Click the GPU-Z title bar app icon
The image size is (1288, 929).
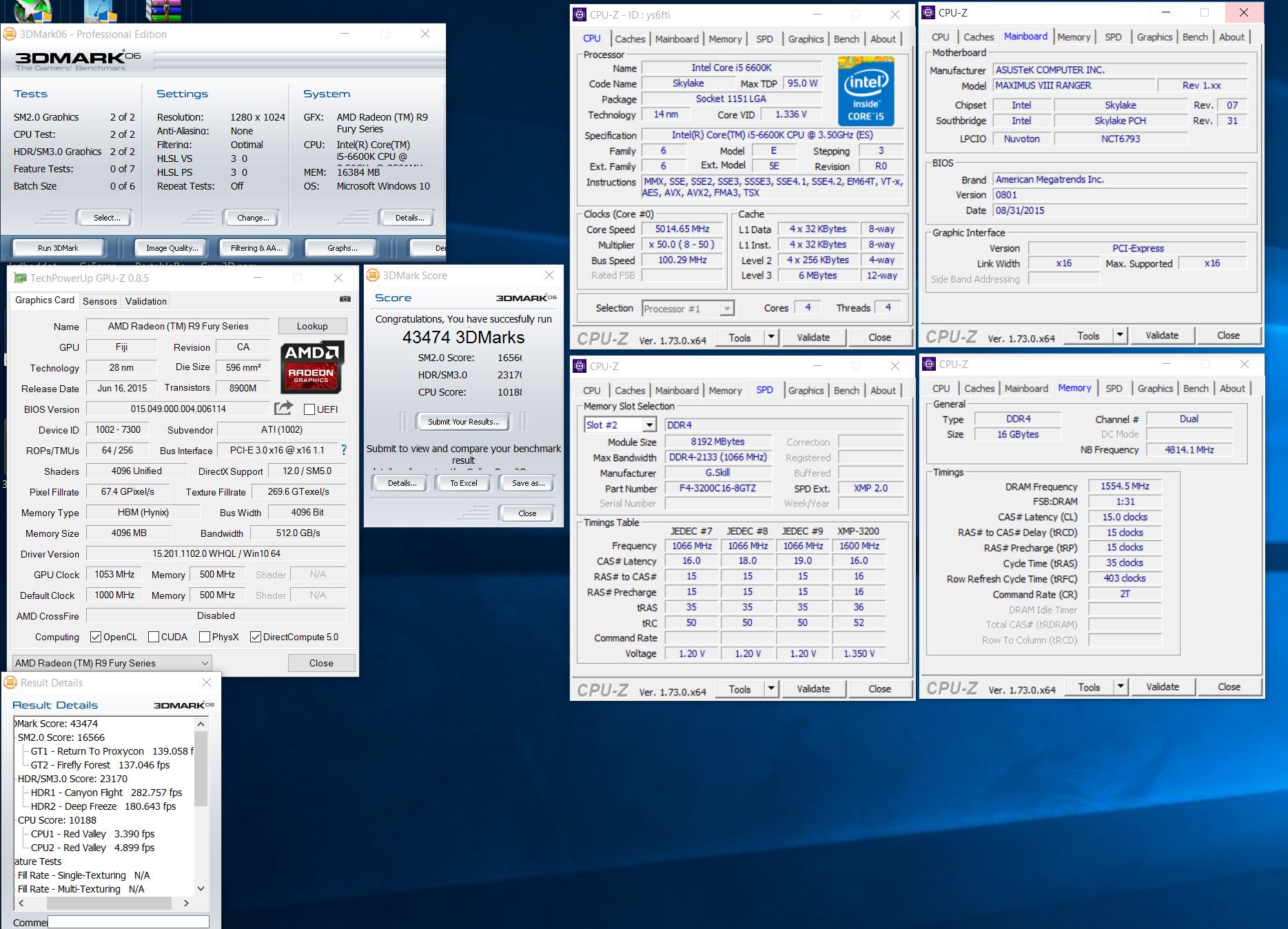click(19, 278)
